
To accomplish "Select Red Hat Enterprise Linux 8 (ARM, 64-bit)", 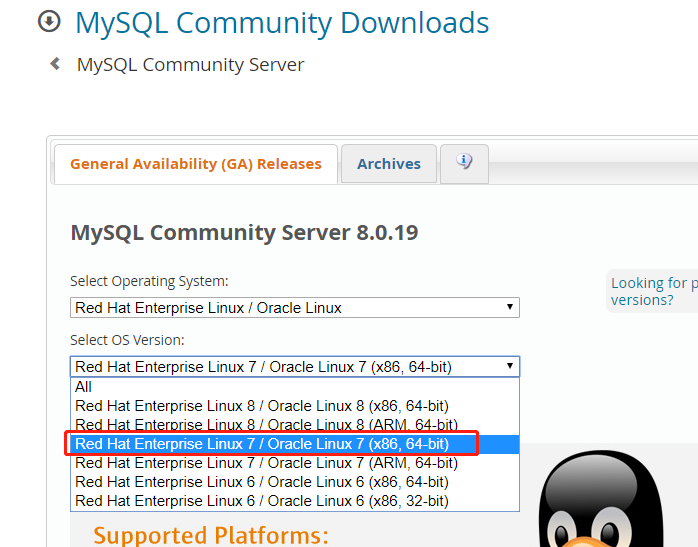I will click(x=295, y=425).
